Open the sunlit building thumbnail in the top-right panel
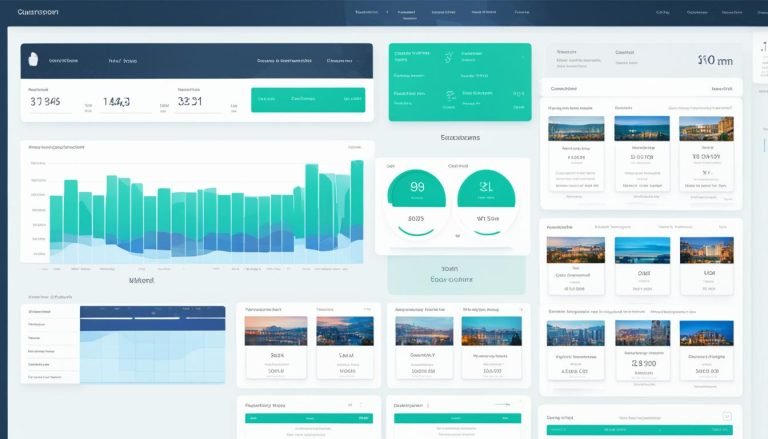Image resolution: width=768 pixels, height=439 pixels. coord(706,129)
